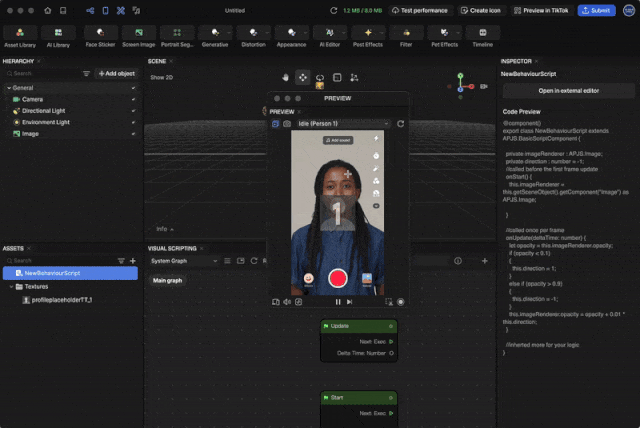Collapse the Textures folder

pos(11,287)
